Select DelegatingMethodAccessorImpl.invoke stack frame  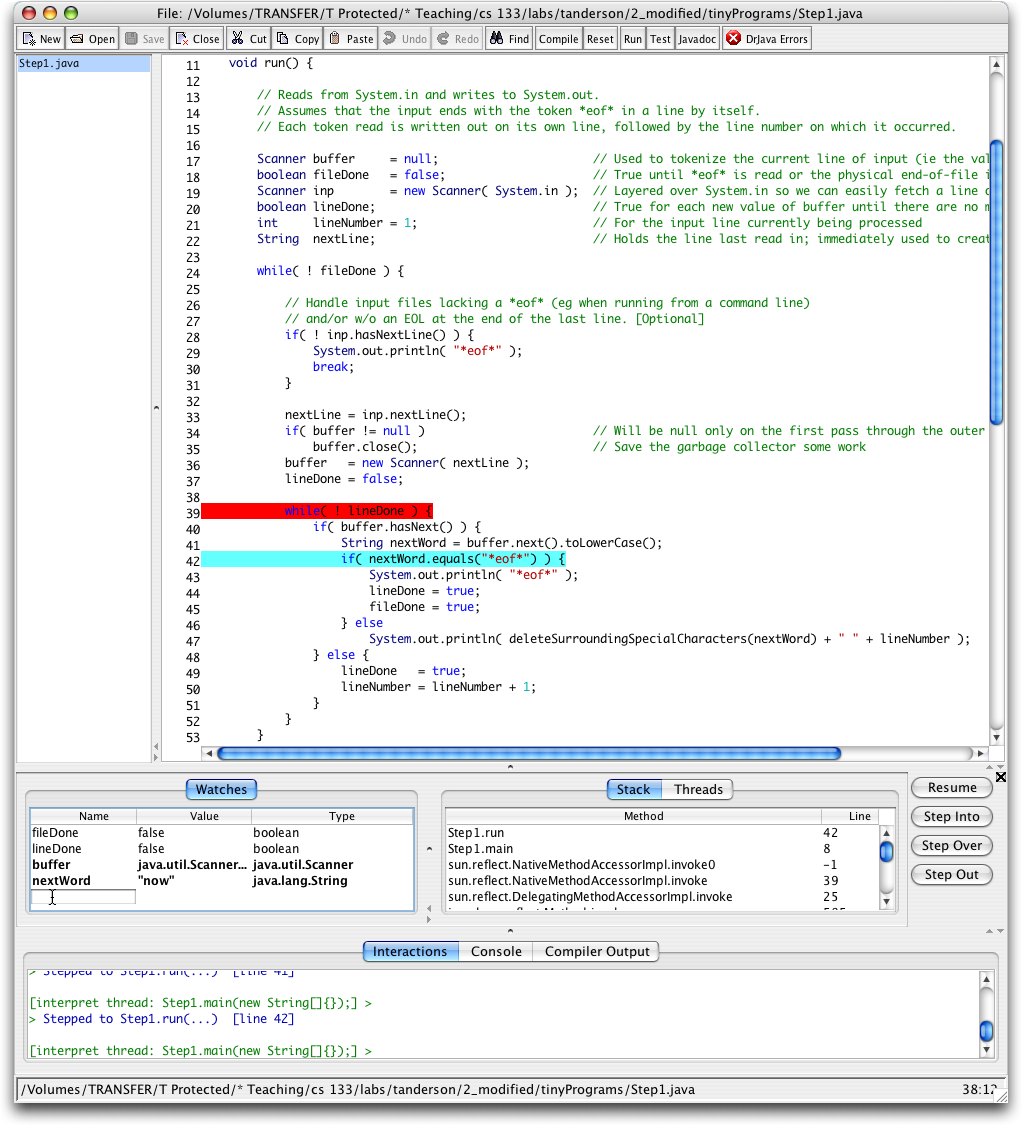click(662, 896)
